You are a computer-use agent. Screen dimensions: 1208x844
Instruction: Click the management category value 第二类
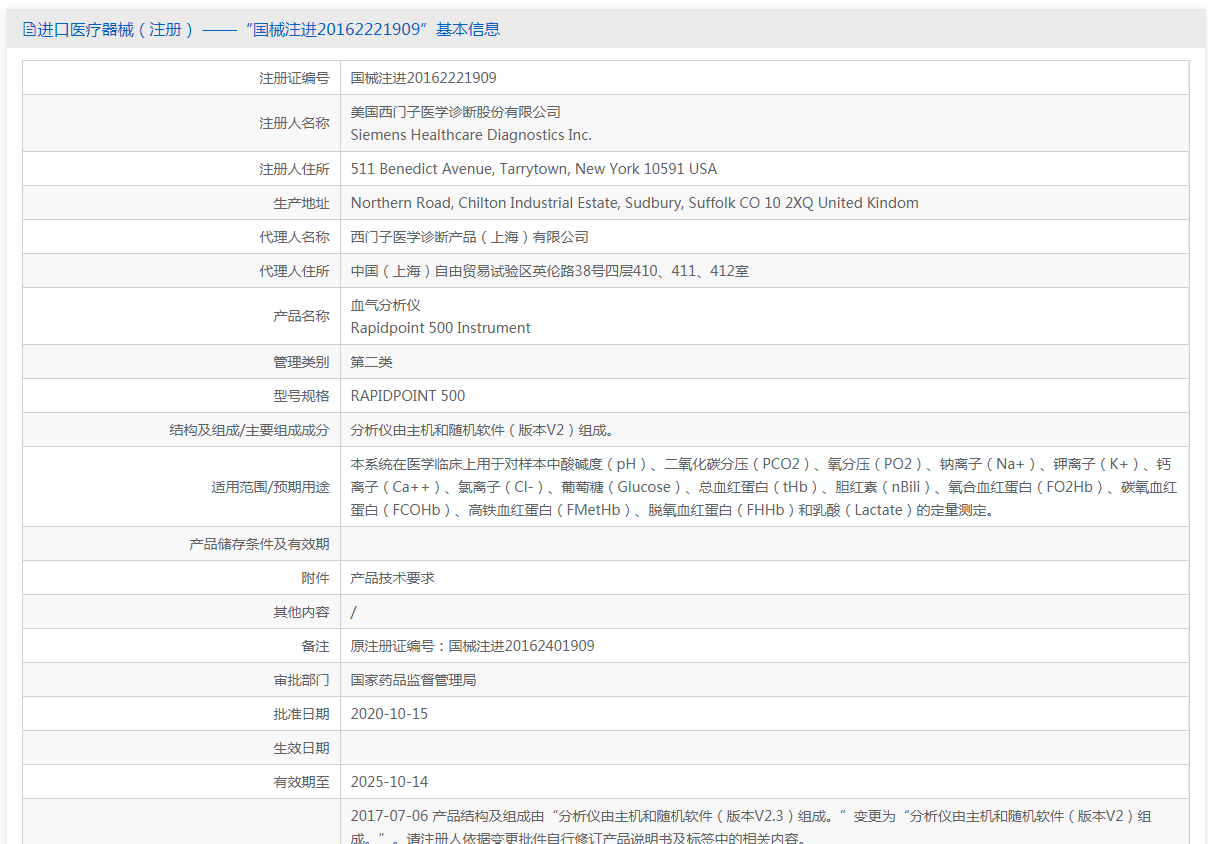371,362
